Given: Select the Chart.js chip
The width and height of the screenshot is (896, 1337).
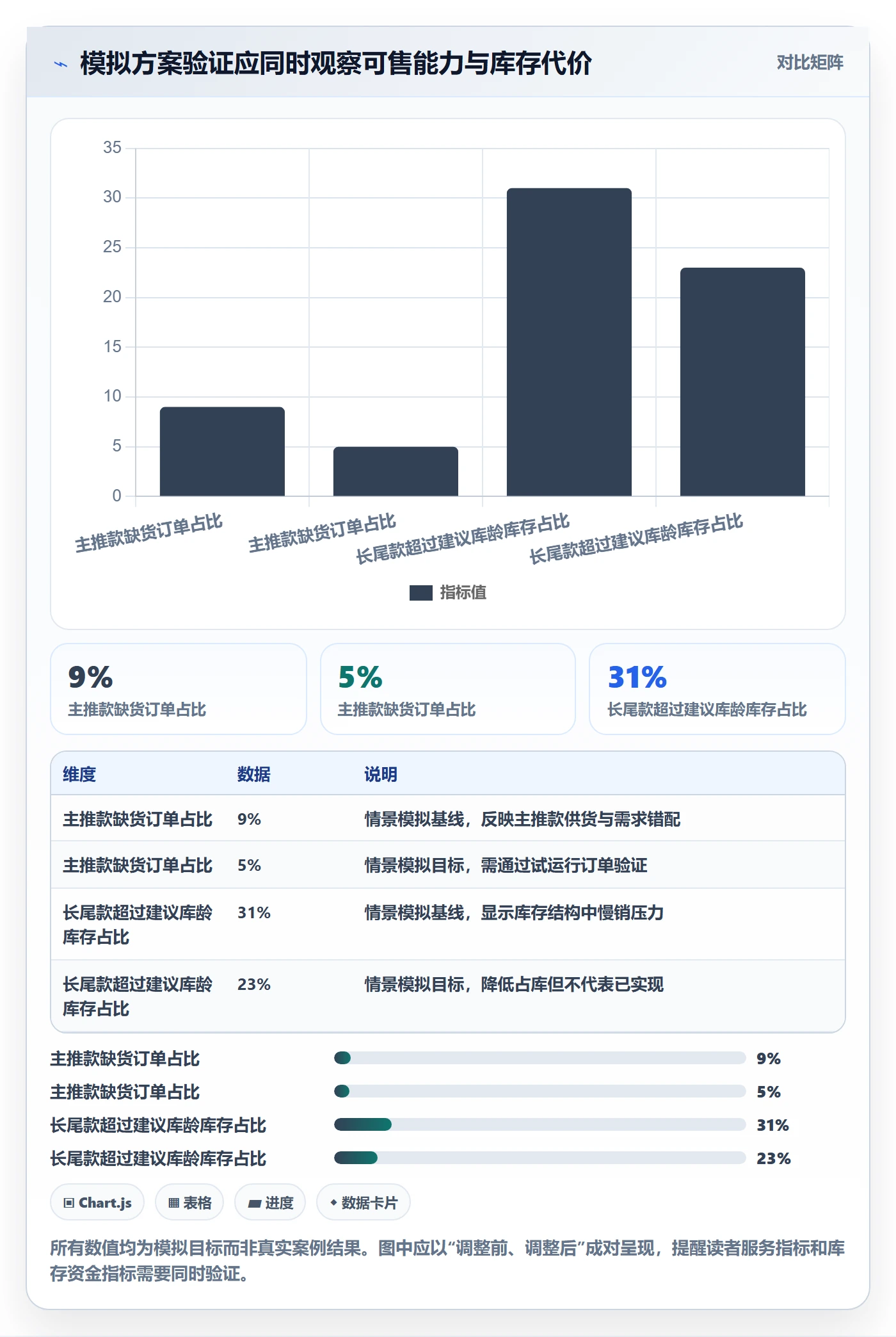Looking at the screenshot, I should (x=97, y=1203).
